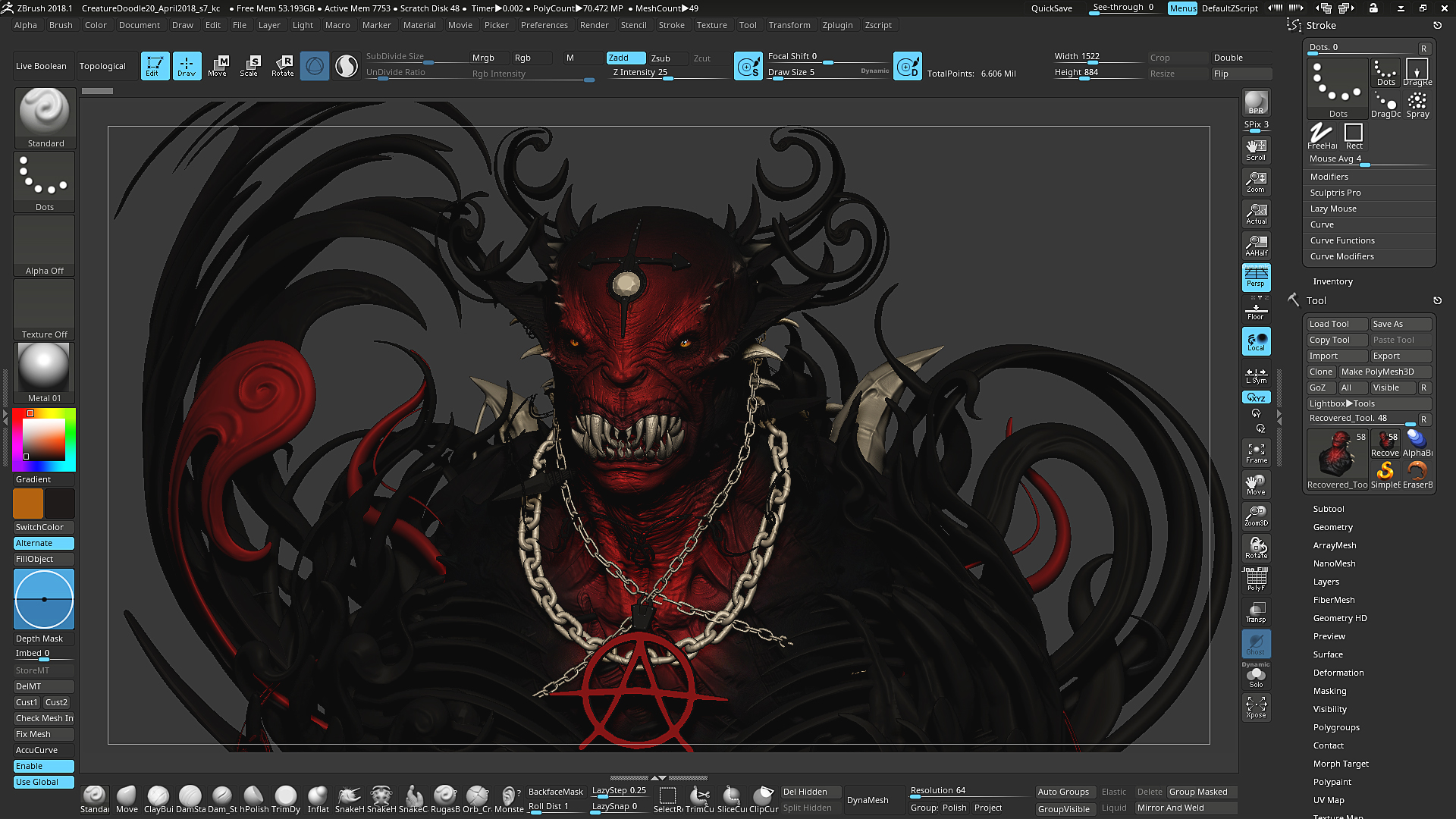Adjust the Draw Size slider

pos(827,73)
